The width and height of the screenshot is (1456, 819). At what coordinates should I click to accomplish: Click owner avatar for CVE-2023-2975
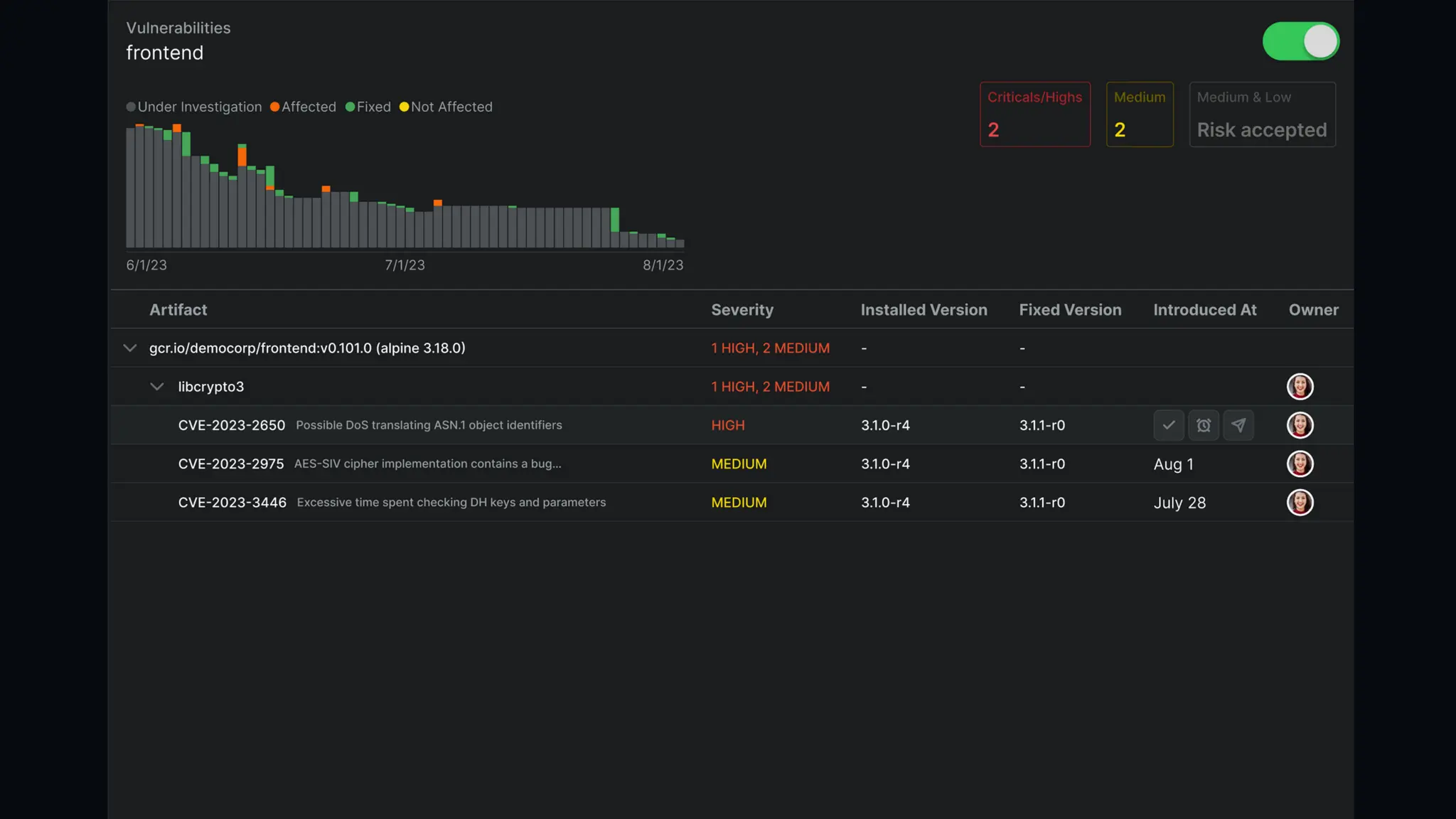coord(1300,464)
